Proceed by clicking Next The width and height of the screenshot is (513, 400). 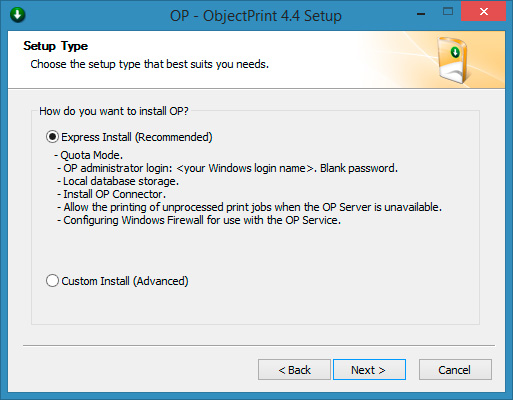coord(369,370)
